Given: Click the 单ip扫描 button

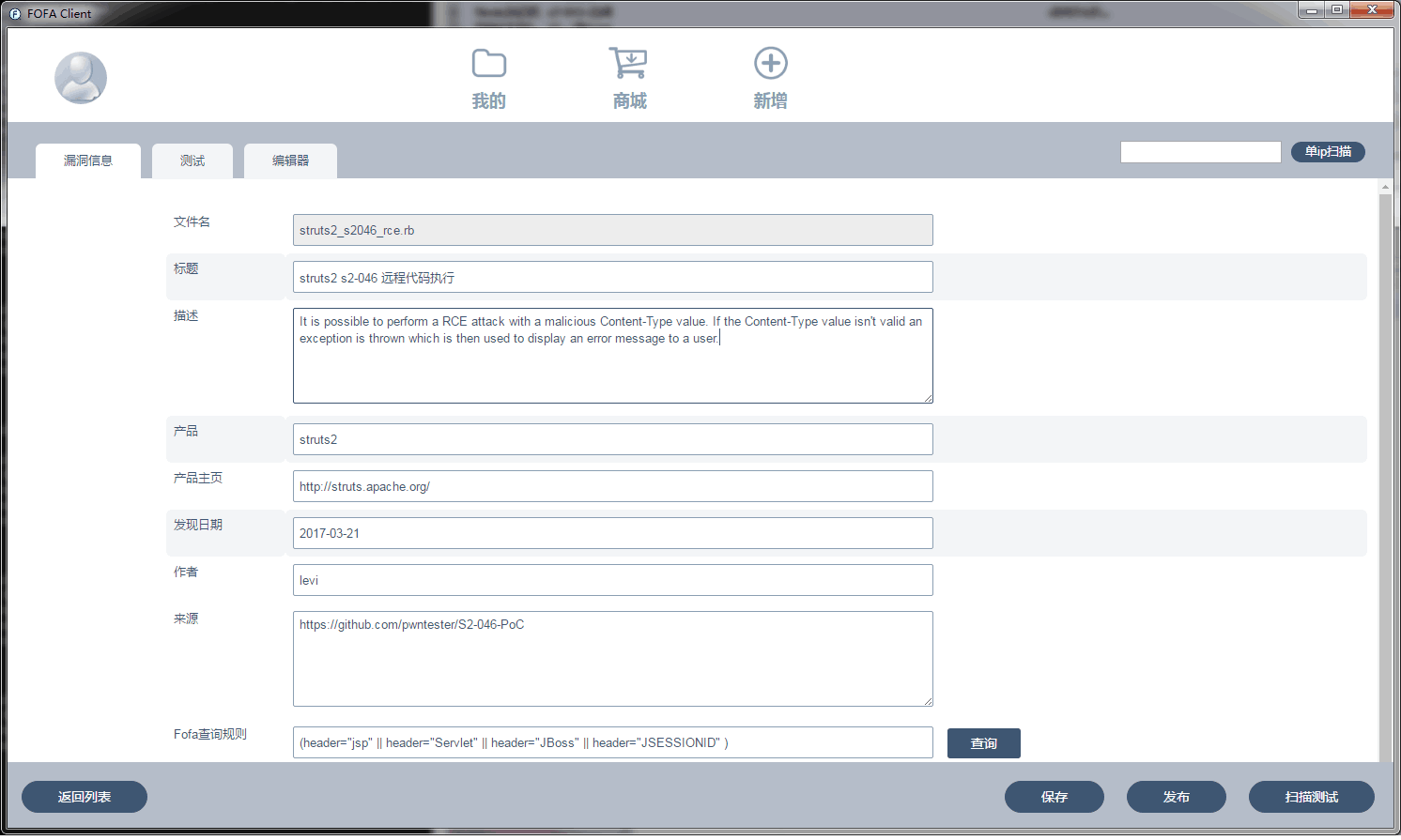Looking at the screenshot, I should click(x=1328, y=151).
